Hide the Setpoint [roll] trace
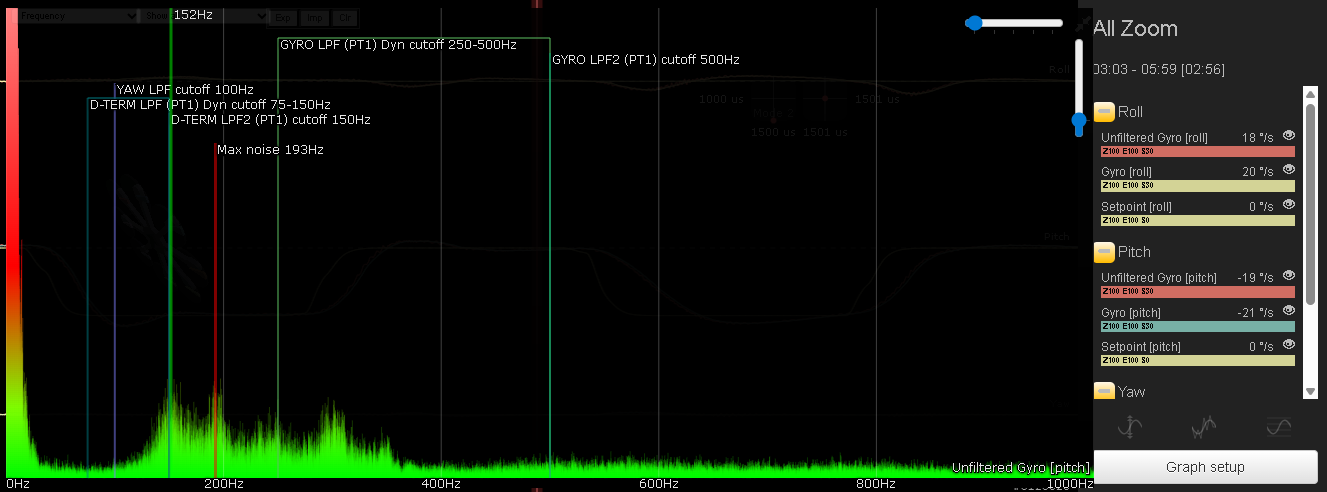Image resolution: width=1327 pixels, height=492 pixels. (x=1289, y=205)
